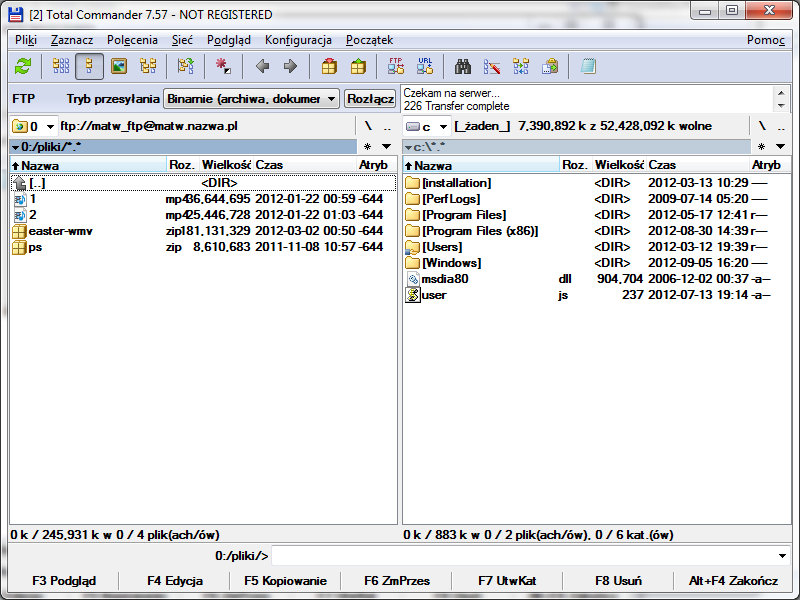Click the right panel parent directory dots button
The height and width of the screenshot is (600, 800).
coord(781,126)
